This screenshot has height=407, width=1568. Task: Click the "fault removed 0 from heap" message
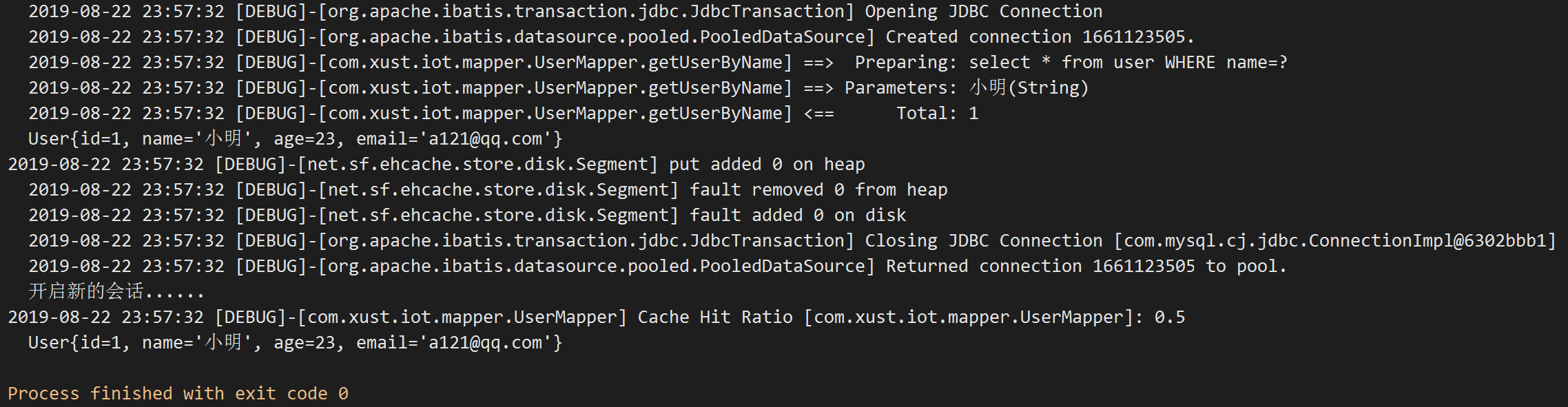point(818,190)
